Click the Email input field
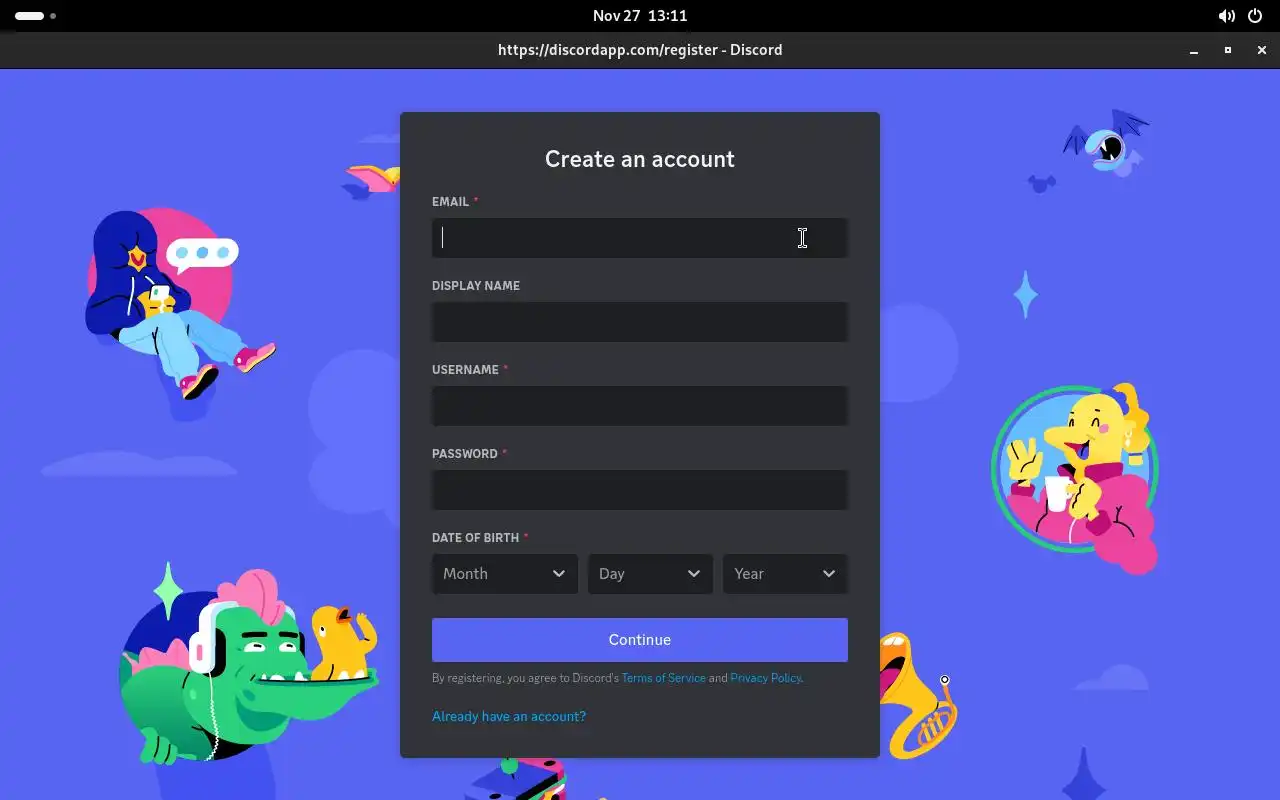 (x=640, y=238)
